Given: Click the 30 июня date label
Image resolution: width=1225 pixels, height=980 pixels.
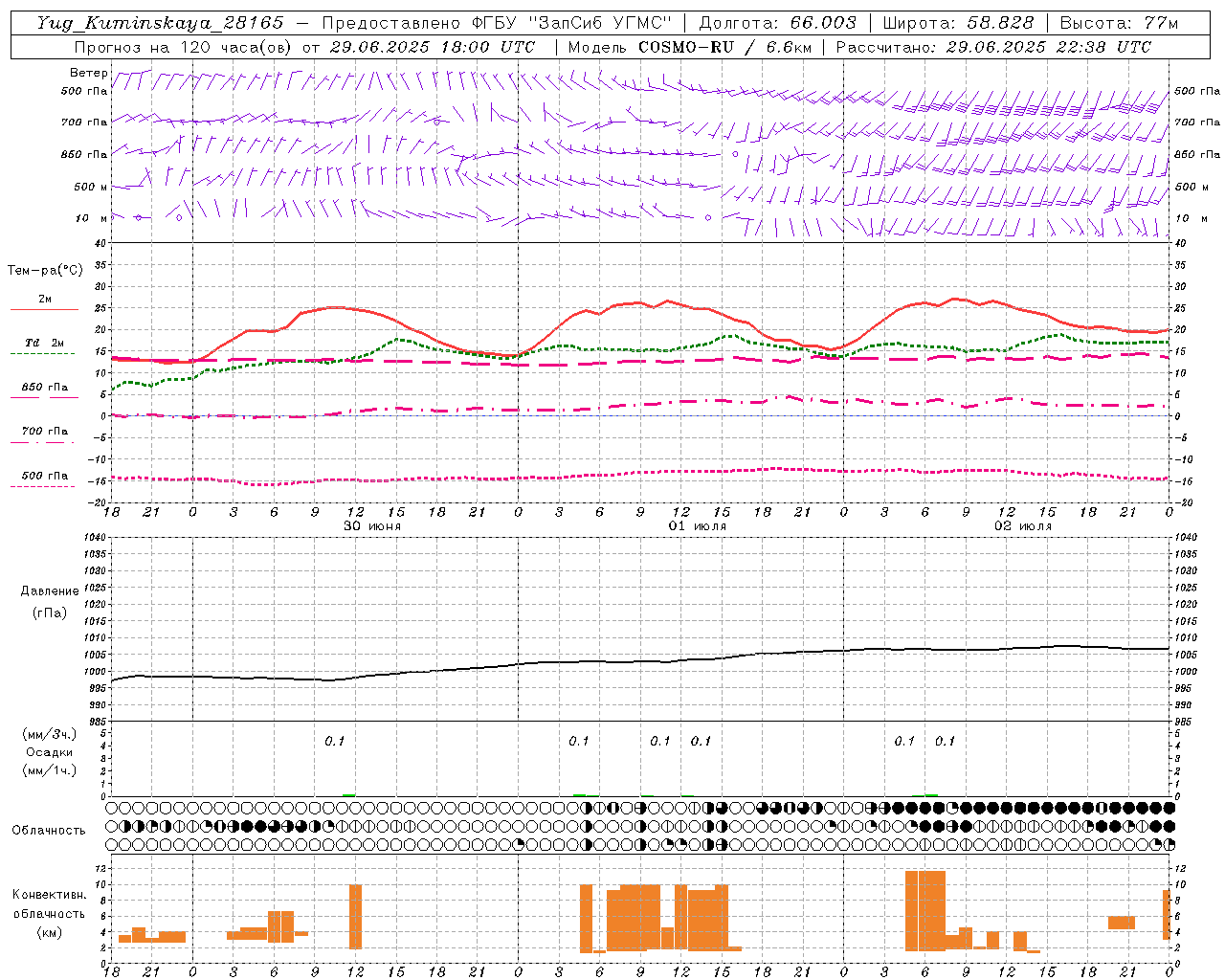Looking at the screenshot, I should coord(372,526).
